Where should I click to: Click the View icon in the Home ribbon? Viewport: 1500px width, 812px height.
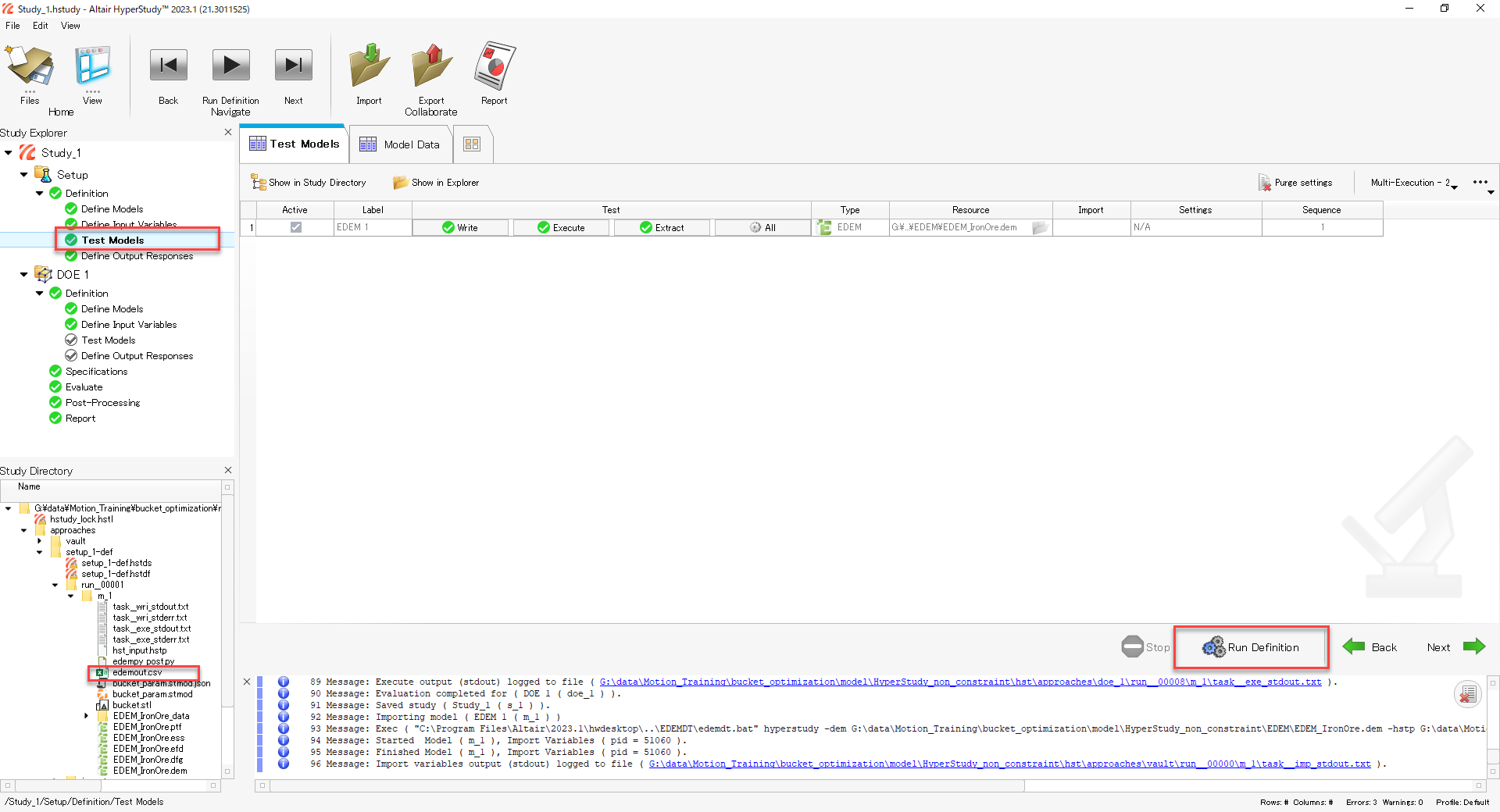pyautogui.click(x=92, y=66)
